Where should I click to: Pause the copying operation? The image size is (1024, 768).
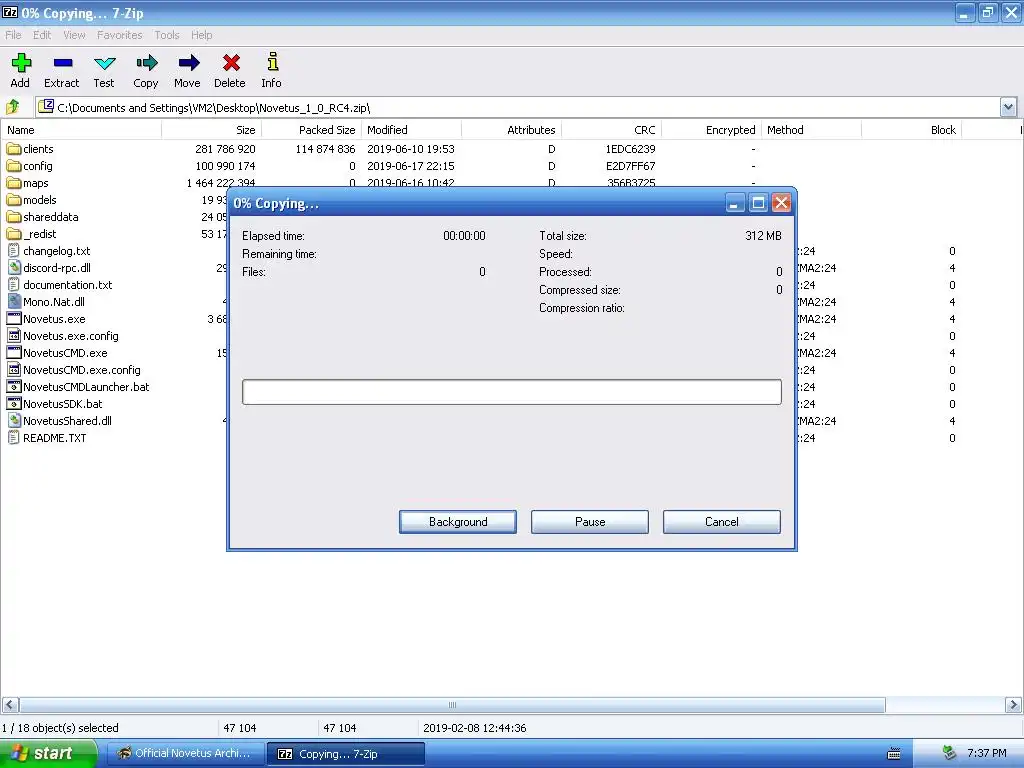coord(590,522)
